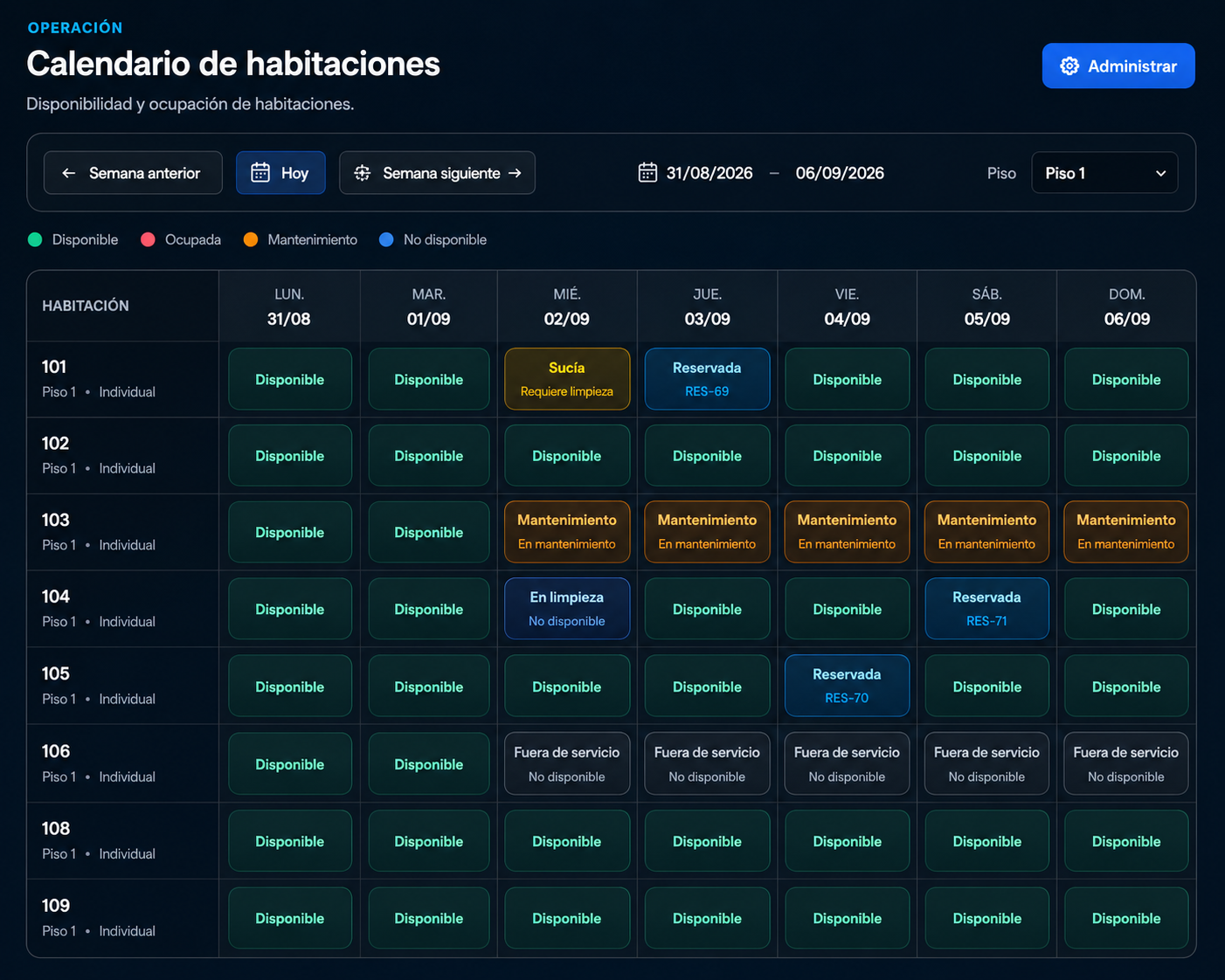Open reservation RES-70 cell

[x=848, y=686]
